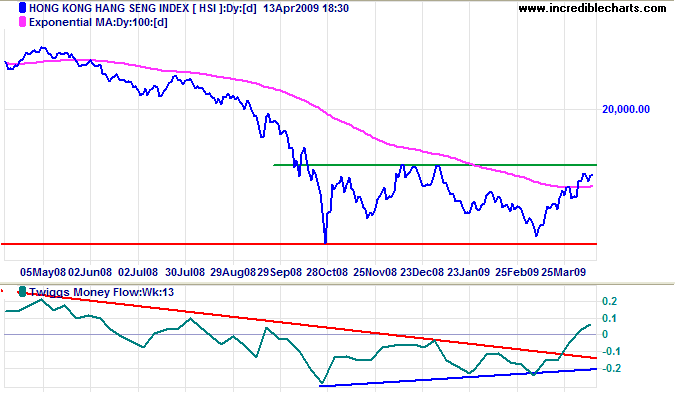Screen dimensions: 675x395
Task: Click the '-0.1' money flow axis value
Action: [x=610, y=352]
